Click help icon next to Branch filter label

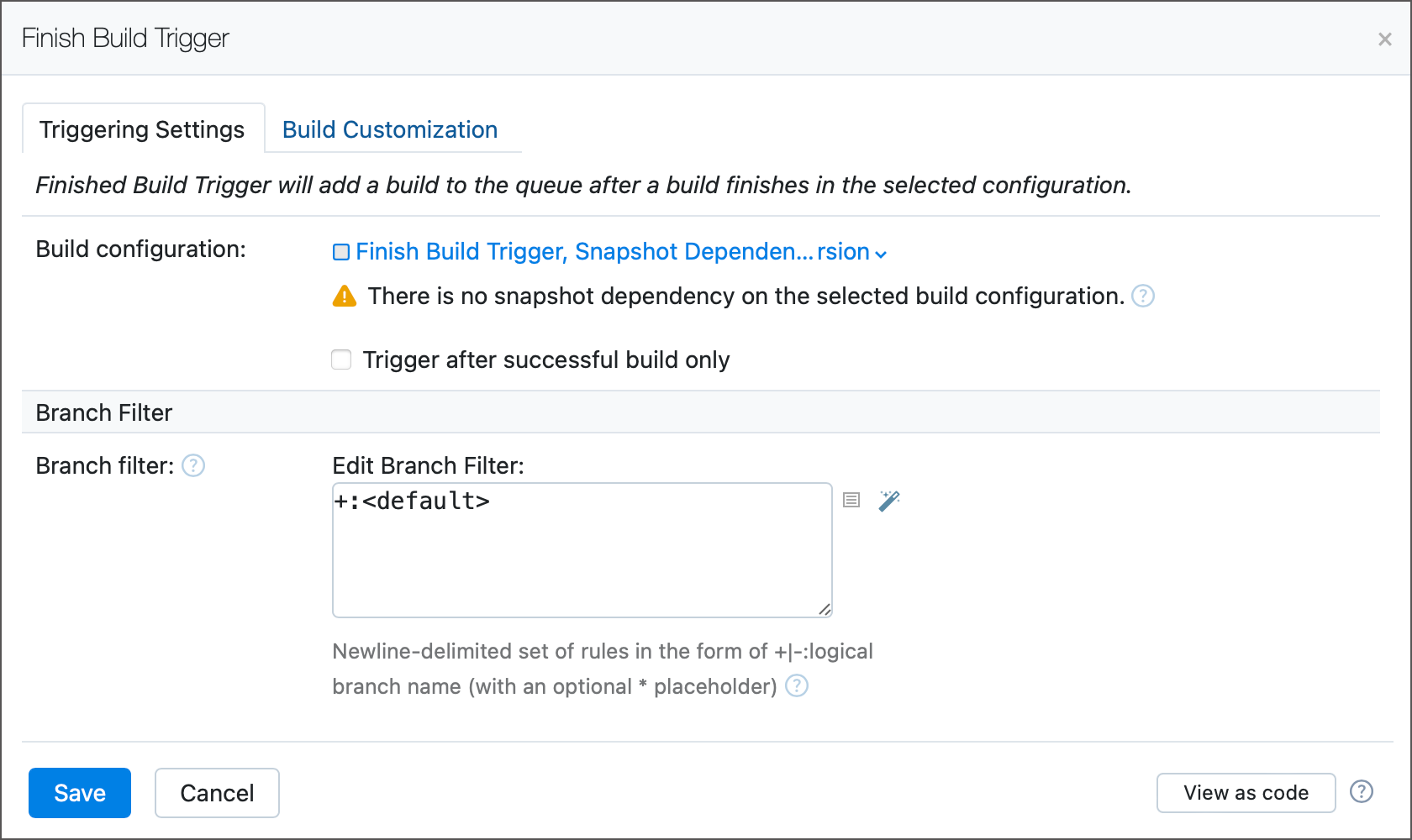point(193,465)
